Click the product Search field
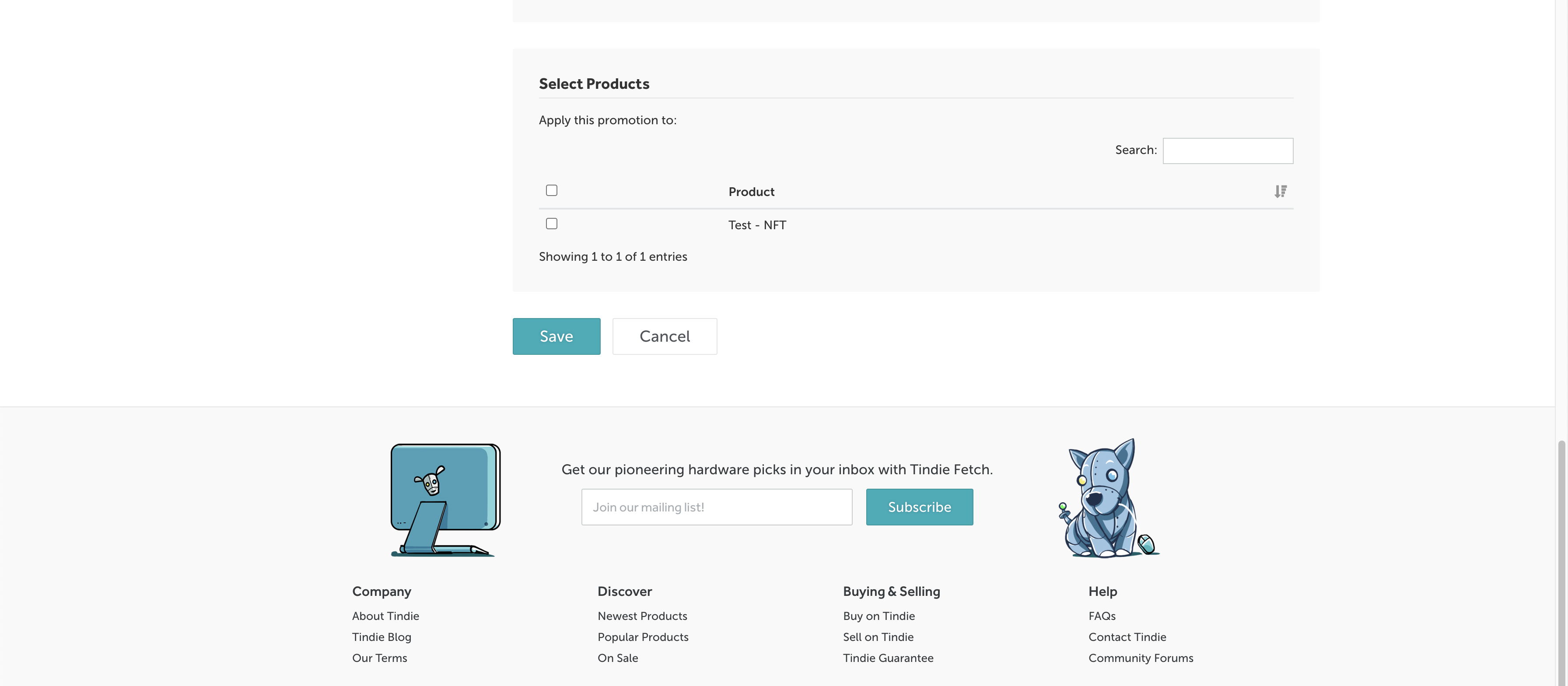The image size is (1568, 686). click(1227, 151)
